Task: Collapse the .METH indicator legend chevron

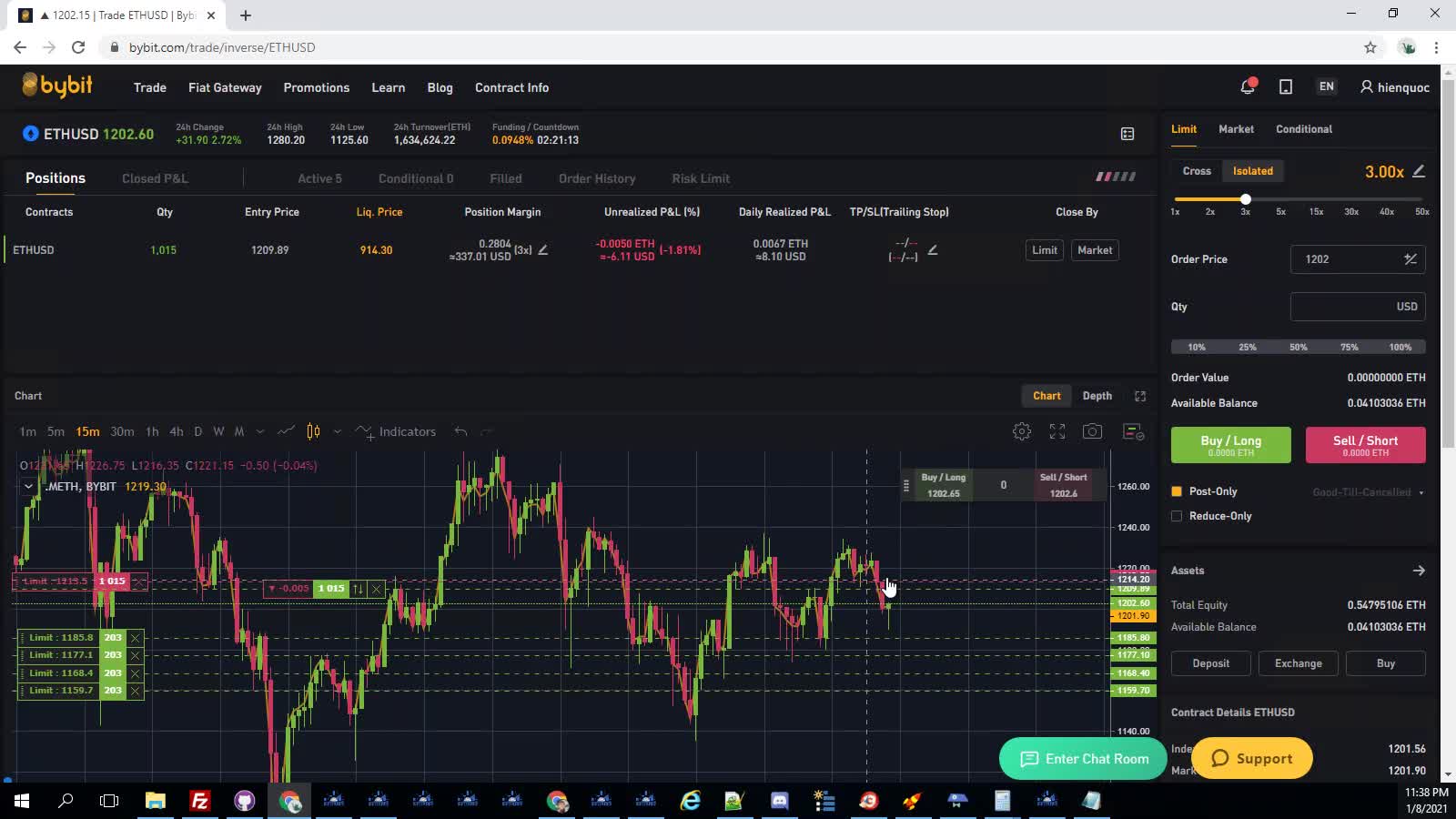Action: (28, 486)
